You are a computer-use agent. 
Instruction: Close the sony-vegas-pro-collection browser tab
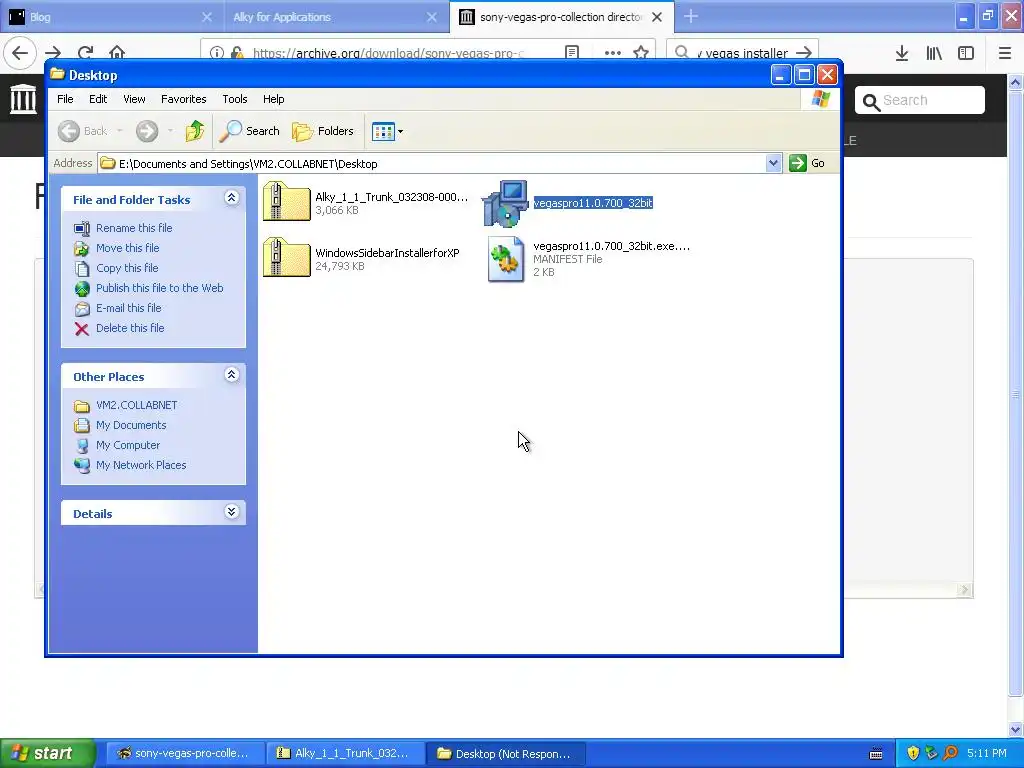pyautogui.click(x=657, y=17)
